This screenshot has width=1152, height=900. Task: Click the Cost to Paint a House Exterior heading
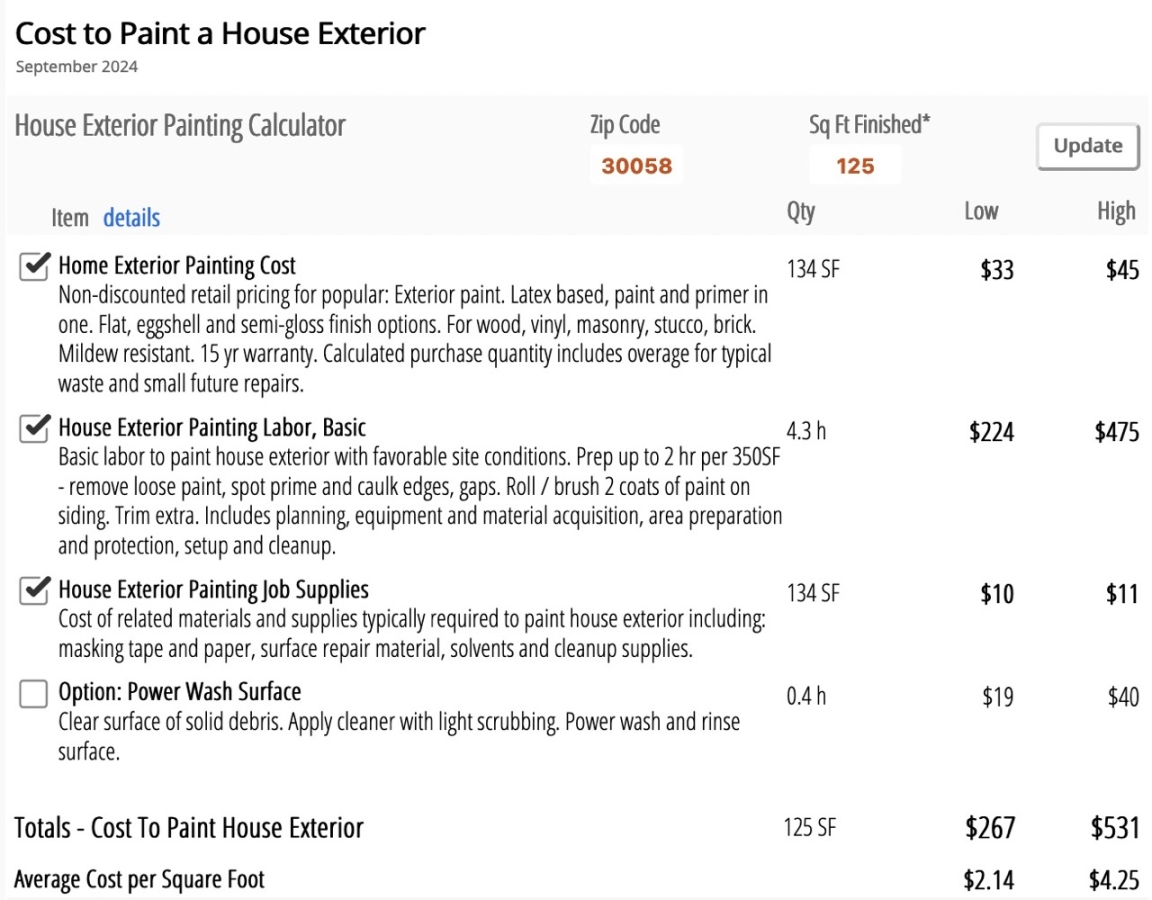pyautogui.click(x=220, y=34)
